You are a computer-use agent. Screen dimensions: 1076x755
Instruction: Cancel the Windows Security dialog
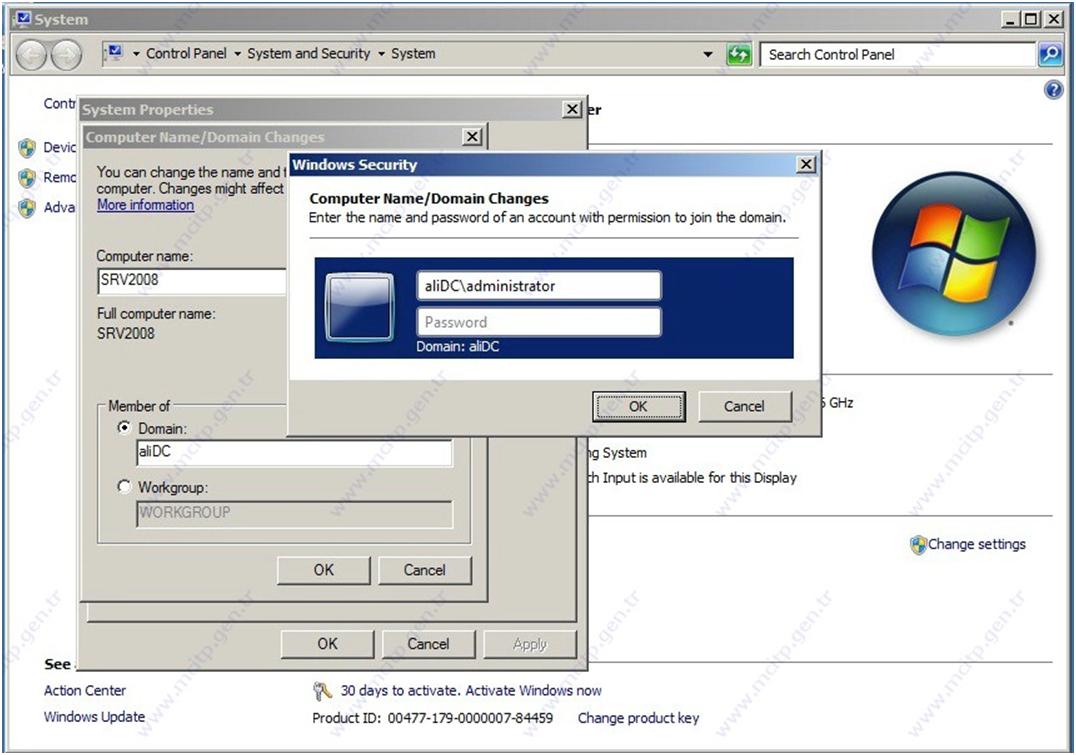tap(745, 406)
